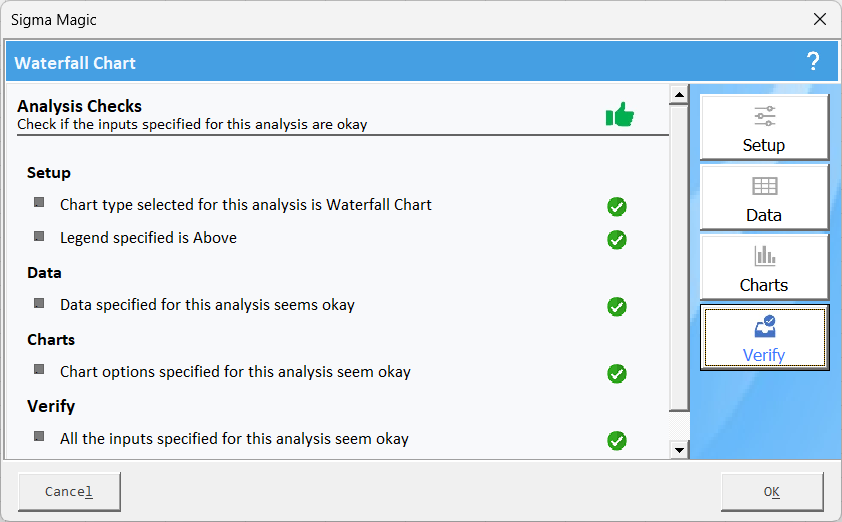Click the help question mark icon
The height and width of the screenshot is (522, 842).
coord(813,62)
